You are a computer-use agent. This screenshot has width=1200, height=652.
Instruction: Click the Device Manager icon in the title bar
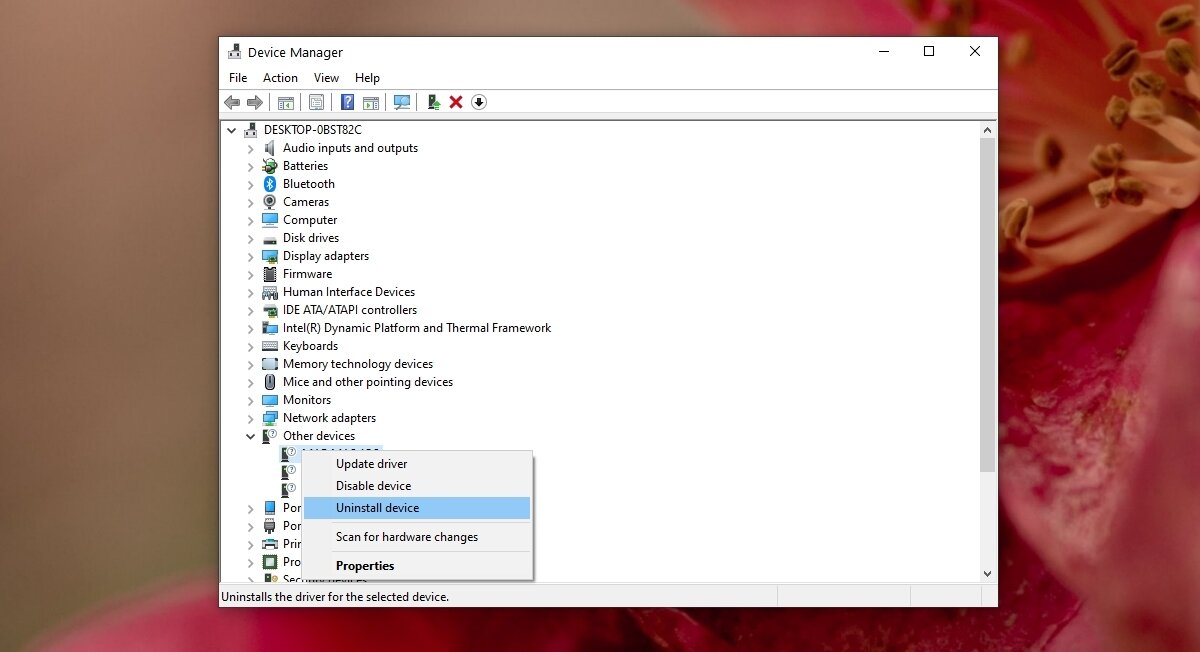(x=234, y=51)
